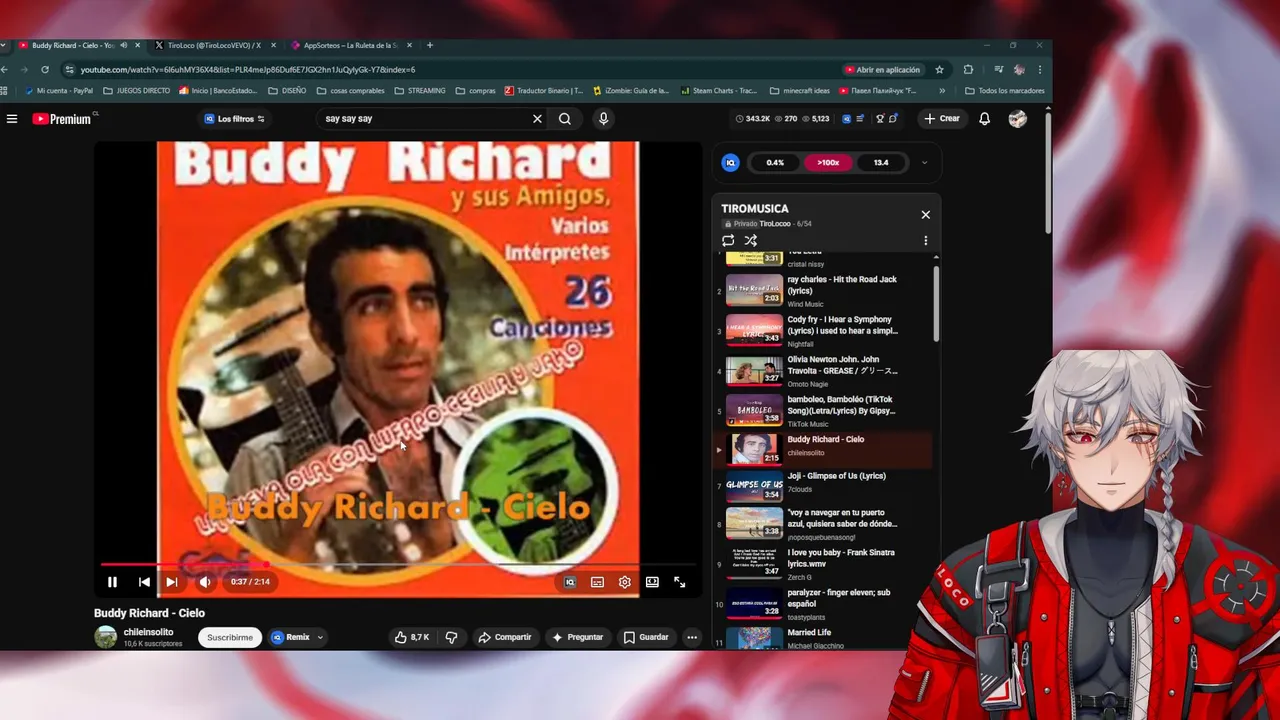1280x720 pixels.
Task: Click 'Abrir en aplicación' in address bar
Action: pos(882,70)
